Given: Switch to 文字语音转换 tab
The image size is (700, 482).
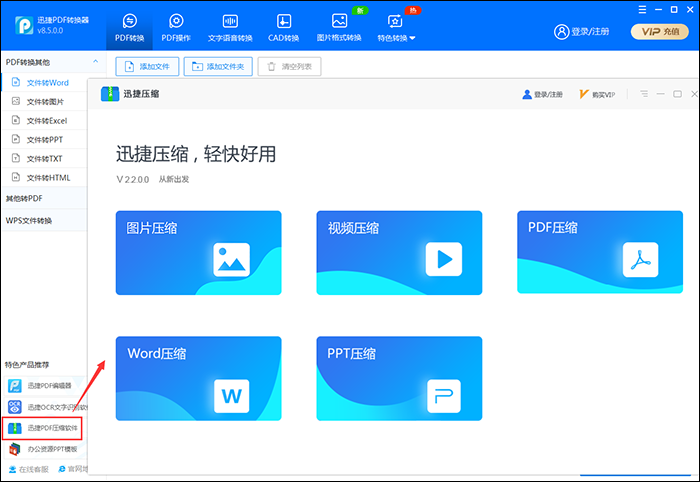Looking at the screenshot, I should point(230,28).
